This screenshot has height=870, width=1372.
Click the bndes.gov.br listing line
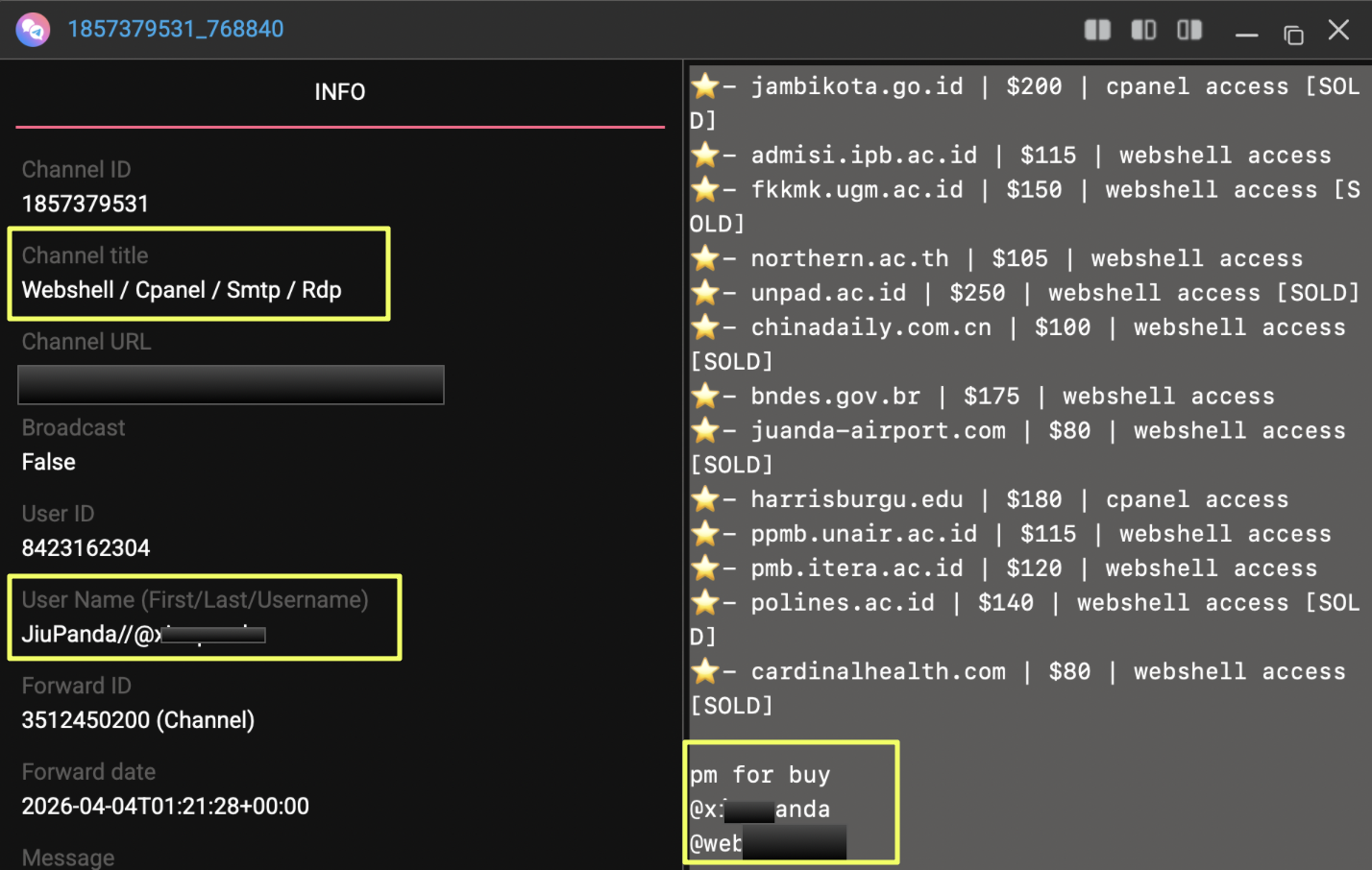tap(983, 396)
